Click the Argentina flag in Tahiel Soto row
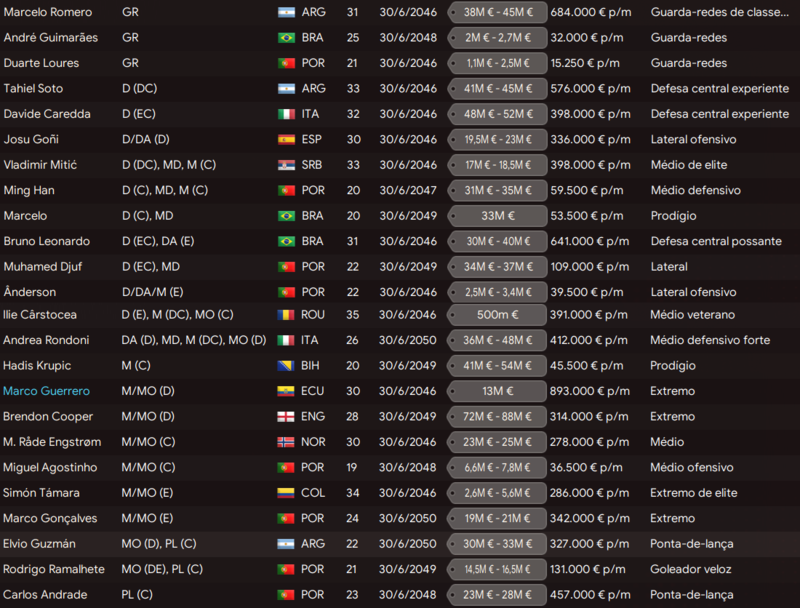The image size is (800, 608). click(x=286, y=89)
